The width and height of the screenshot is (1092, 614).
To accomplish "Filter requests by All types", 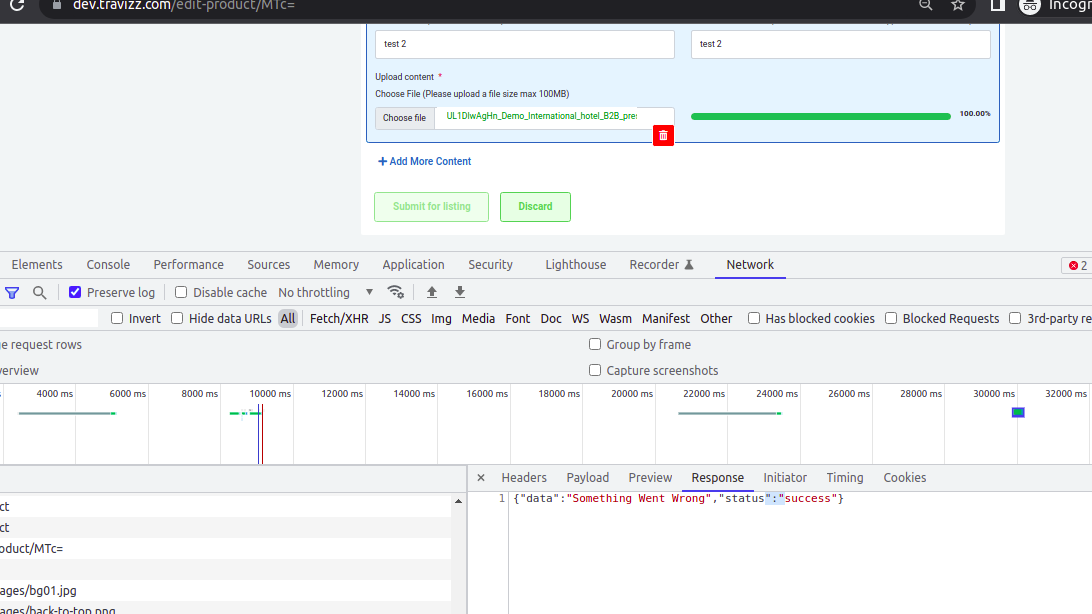I will 288,318.
